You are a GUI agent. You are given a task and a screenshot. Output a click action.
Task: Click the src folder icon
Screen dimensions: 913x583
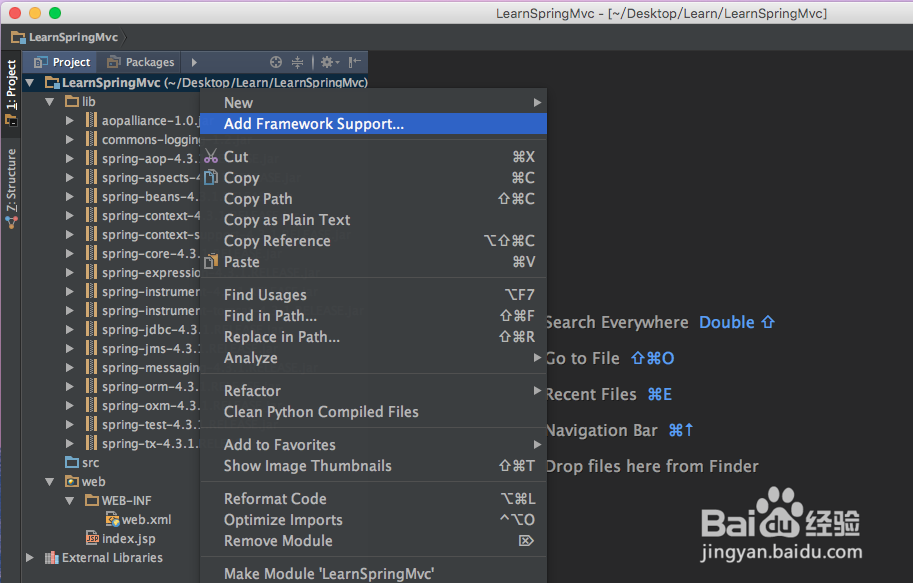point(72,462)
